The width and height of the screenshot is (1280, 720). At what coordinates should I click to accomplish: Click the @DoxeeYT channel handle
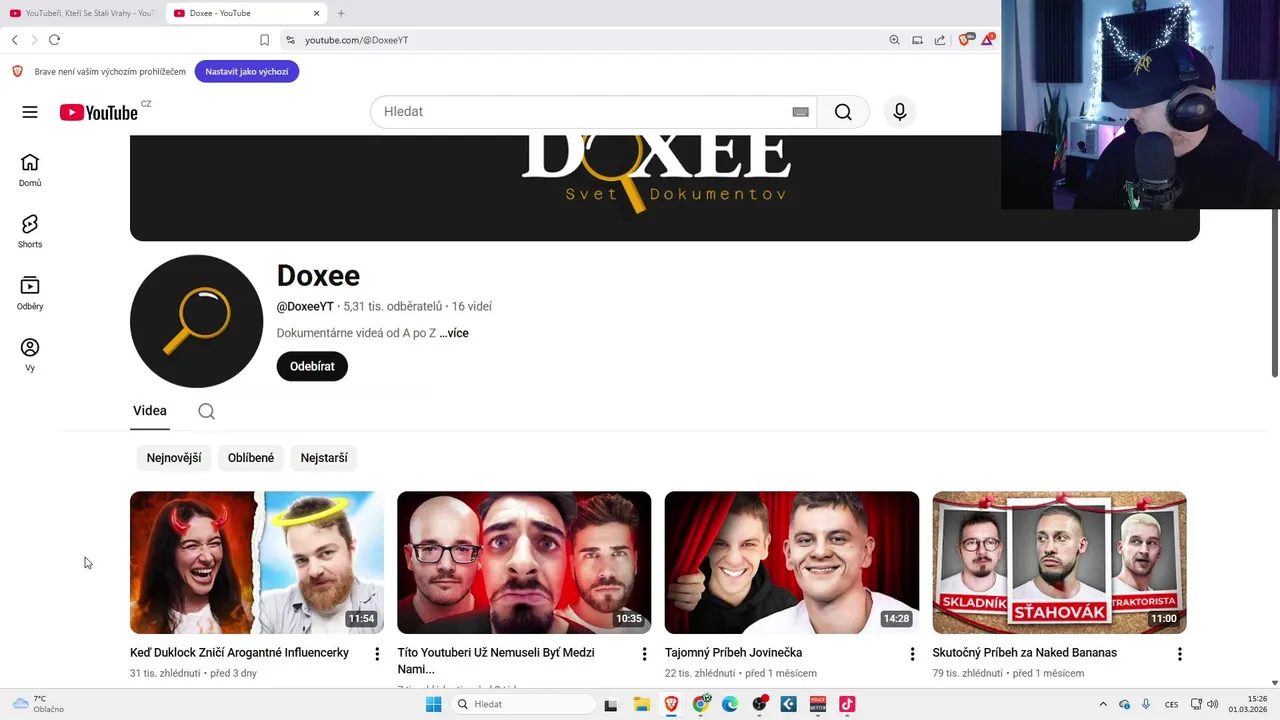[305, 307]
